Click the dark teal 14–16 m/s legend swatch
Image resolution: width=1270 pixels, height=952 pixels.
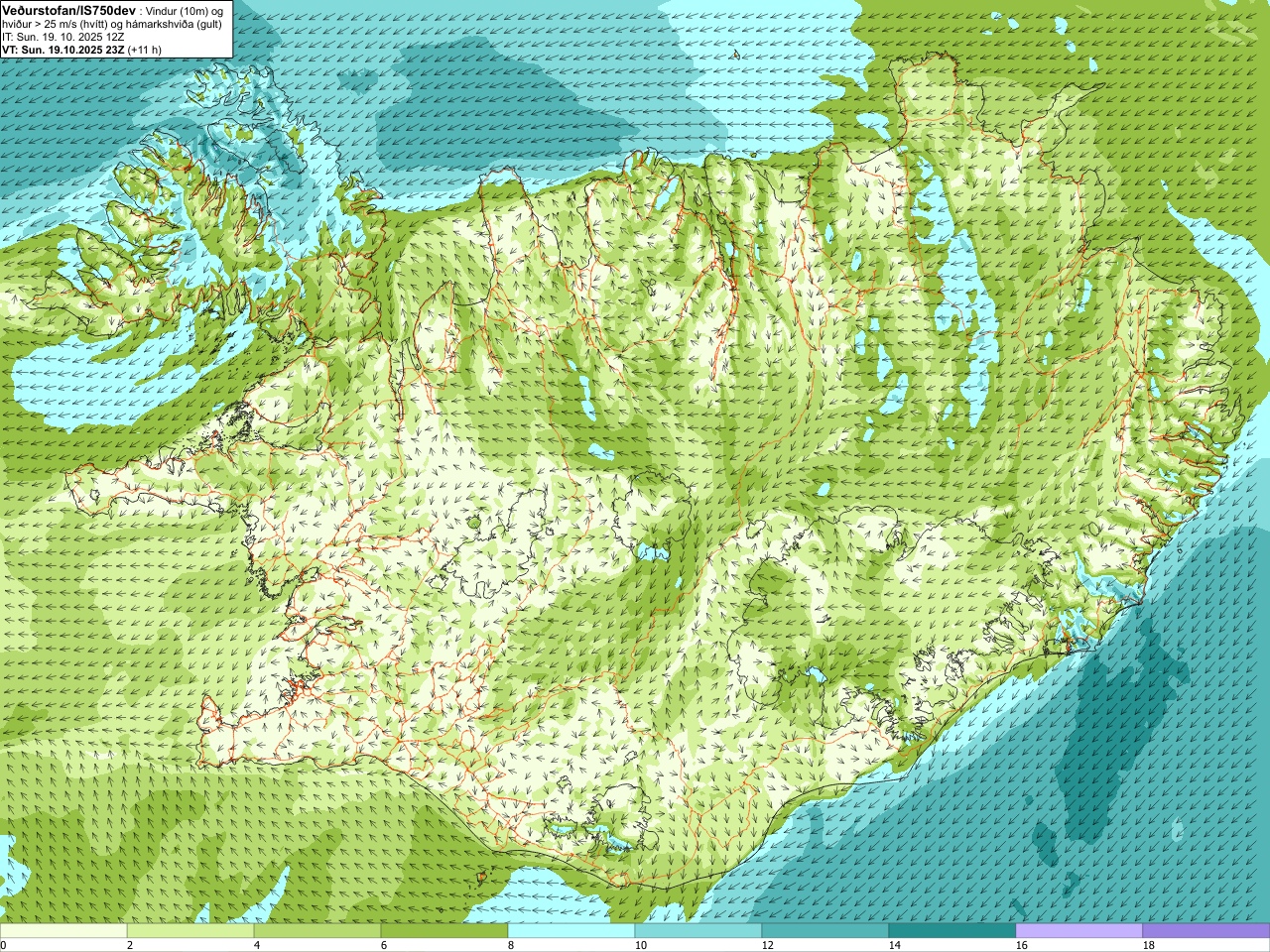click(x=952, y=931)
